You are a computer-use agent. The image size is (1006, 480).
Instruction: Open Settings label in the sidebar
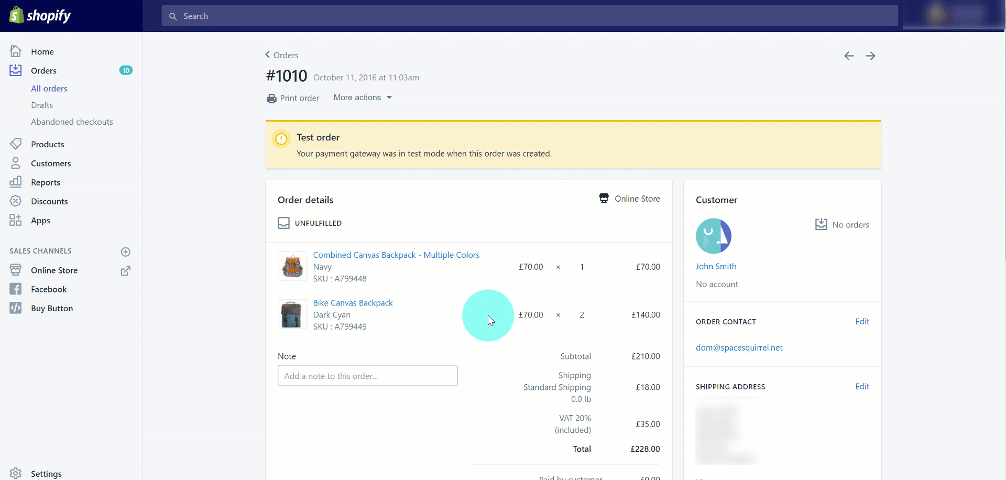[46, 474]
